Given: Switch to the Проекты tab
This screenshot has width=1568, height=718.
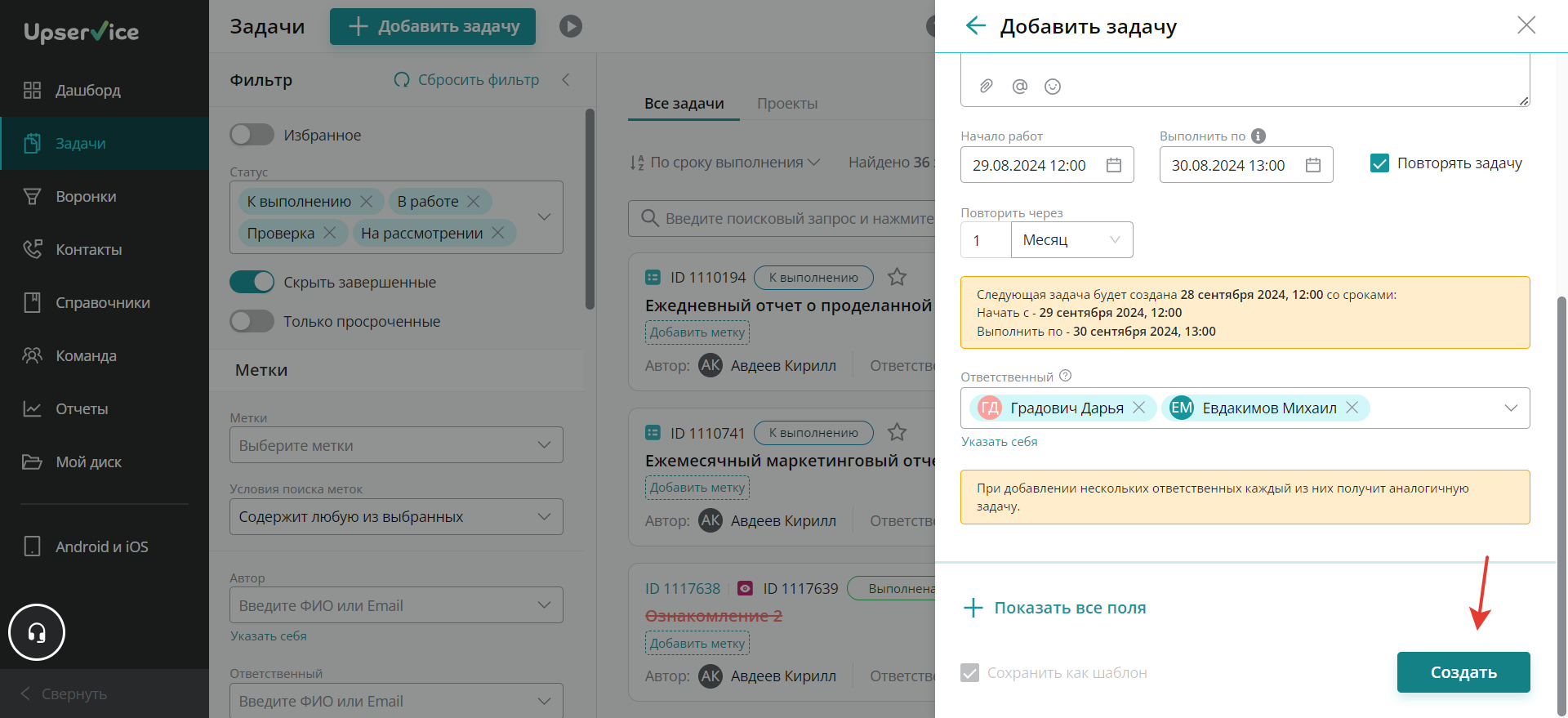Looking at the screenshot, I should (x=787, y=104).
